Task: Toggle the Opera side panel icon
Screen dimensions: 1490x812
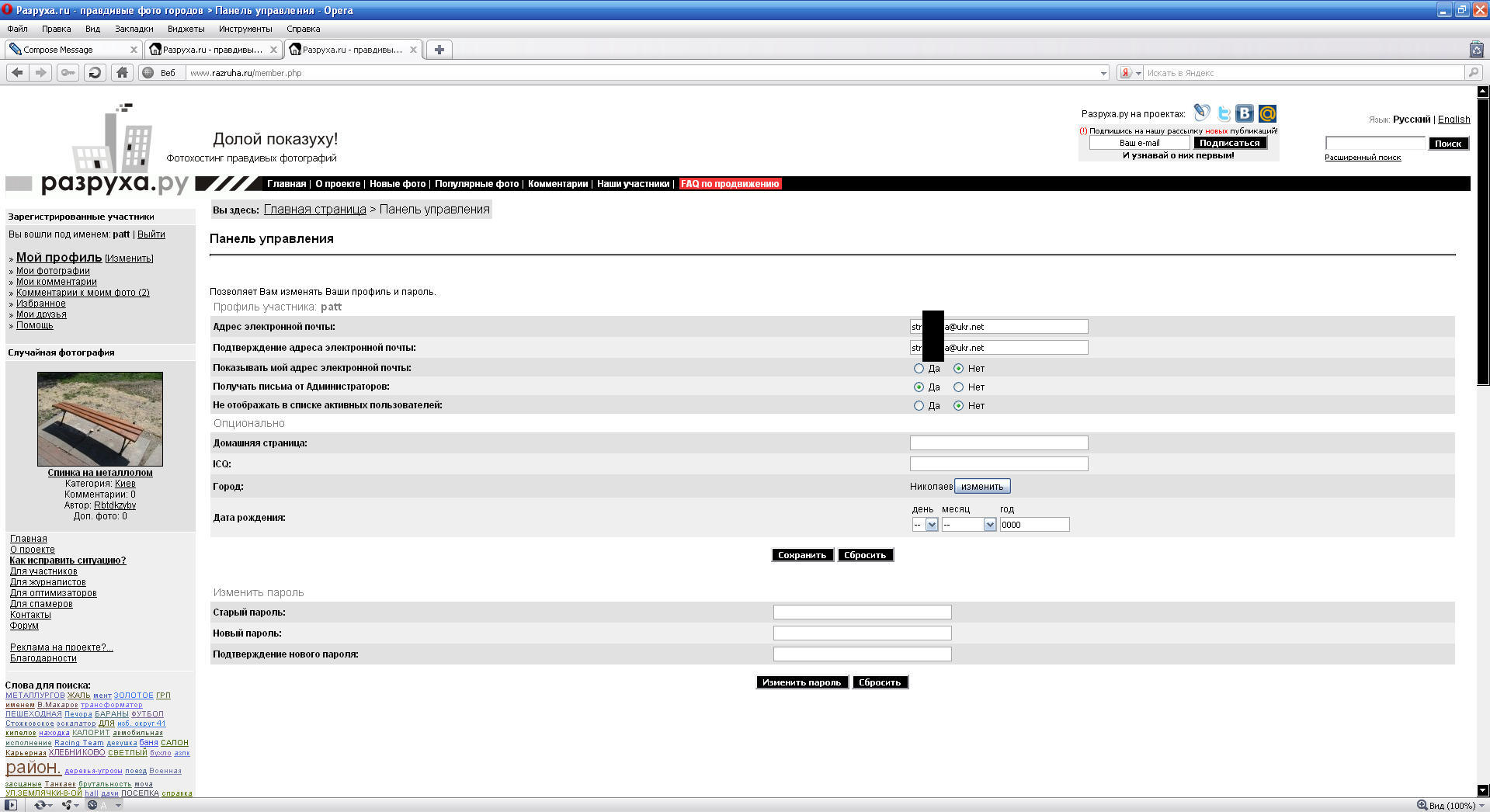Action: (11, 805)
